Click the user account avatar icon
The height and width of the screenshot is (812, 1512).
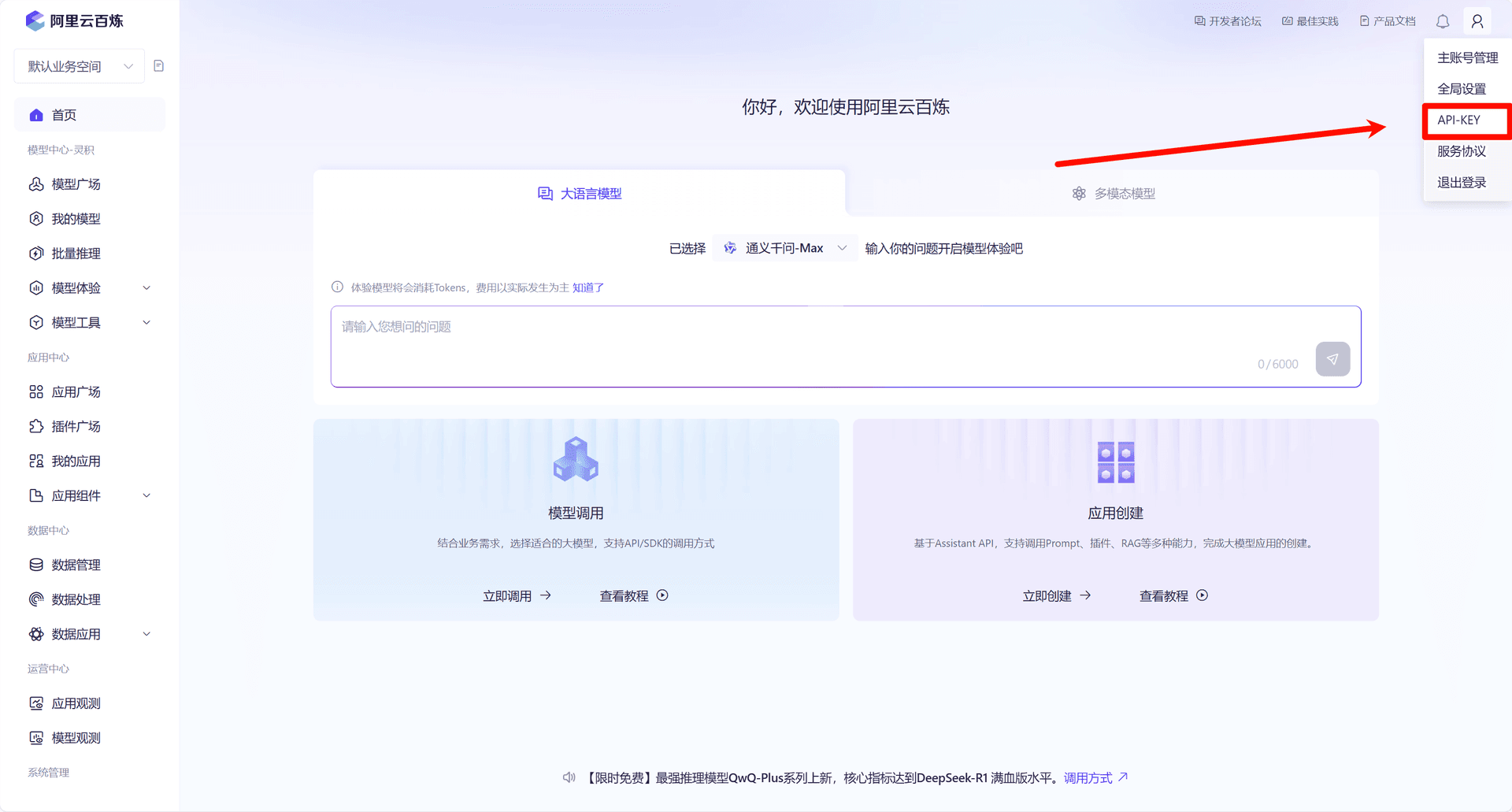pos(1477,21)
